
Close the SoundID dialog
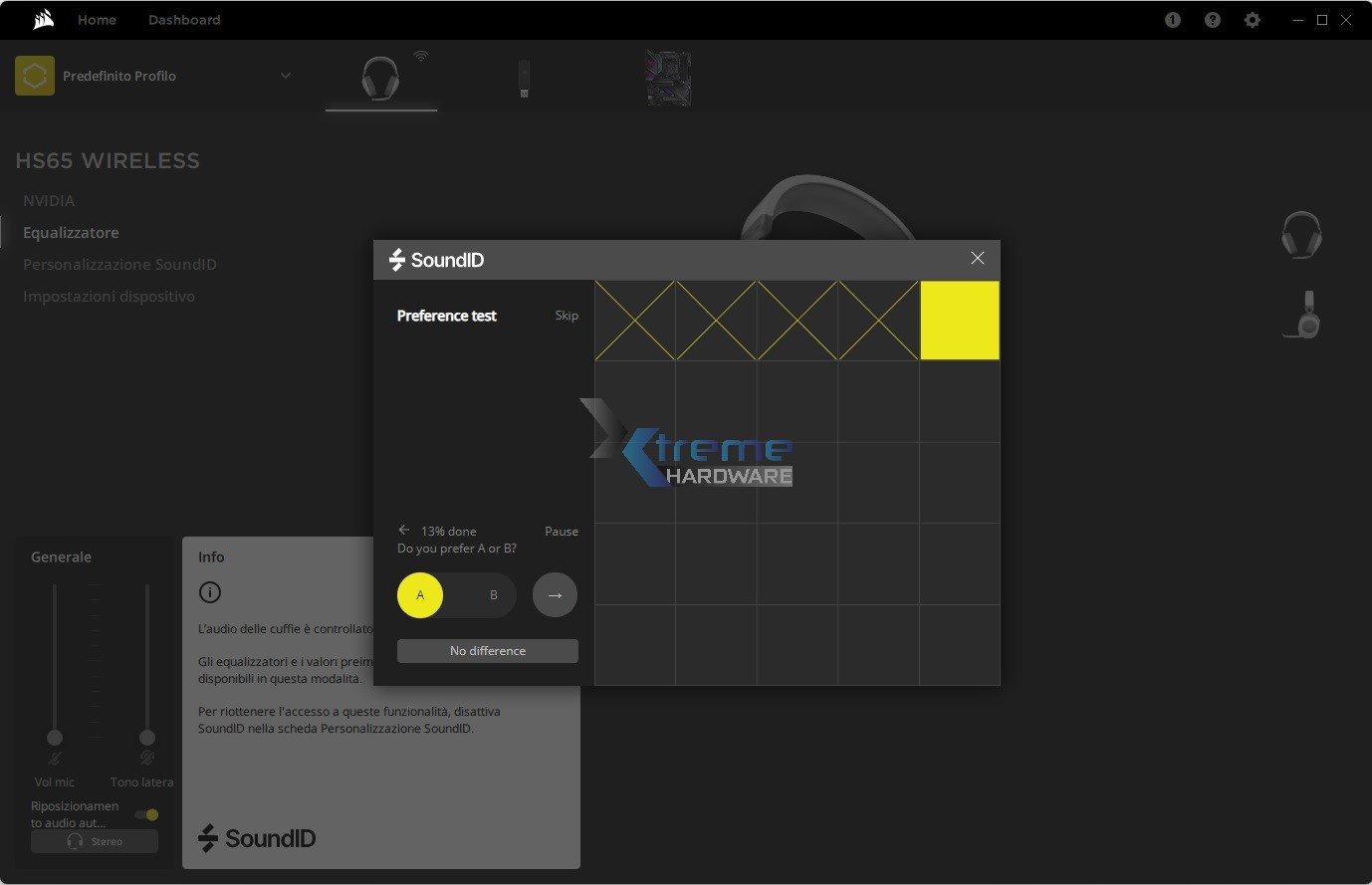tap(977, 259)
